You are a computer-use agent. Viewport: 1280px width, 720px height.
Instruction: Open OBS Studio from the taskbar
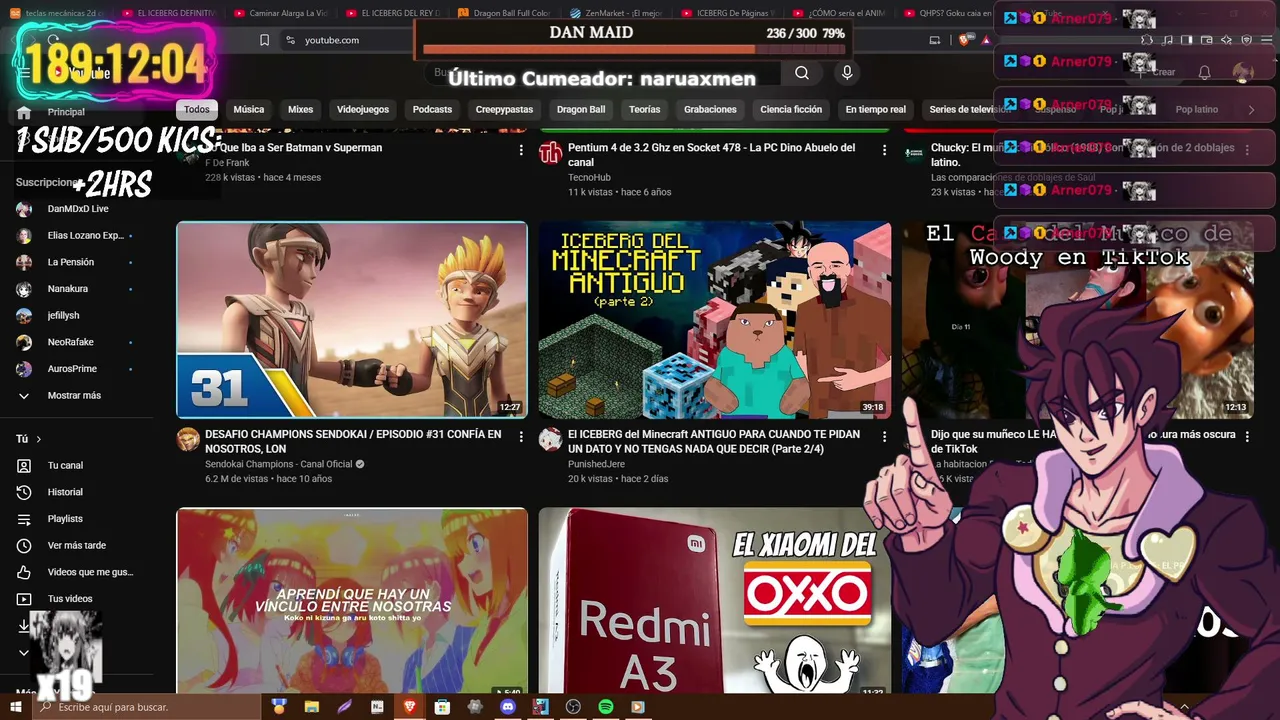[573, 707]
